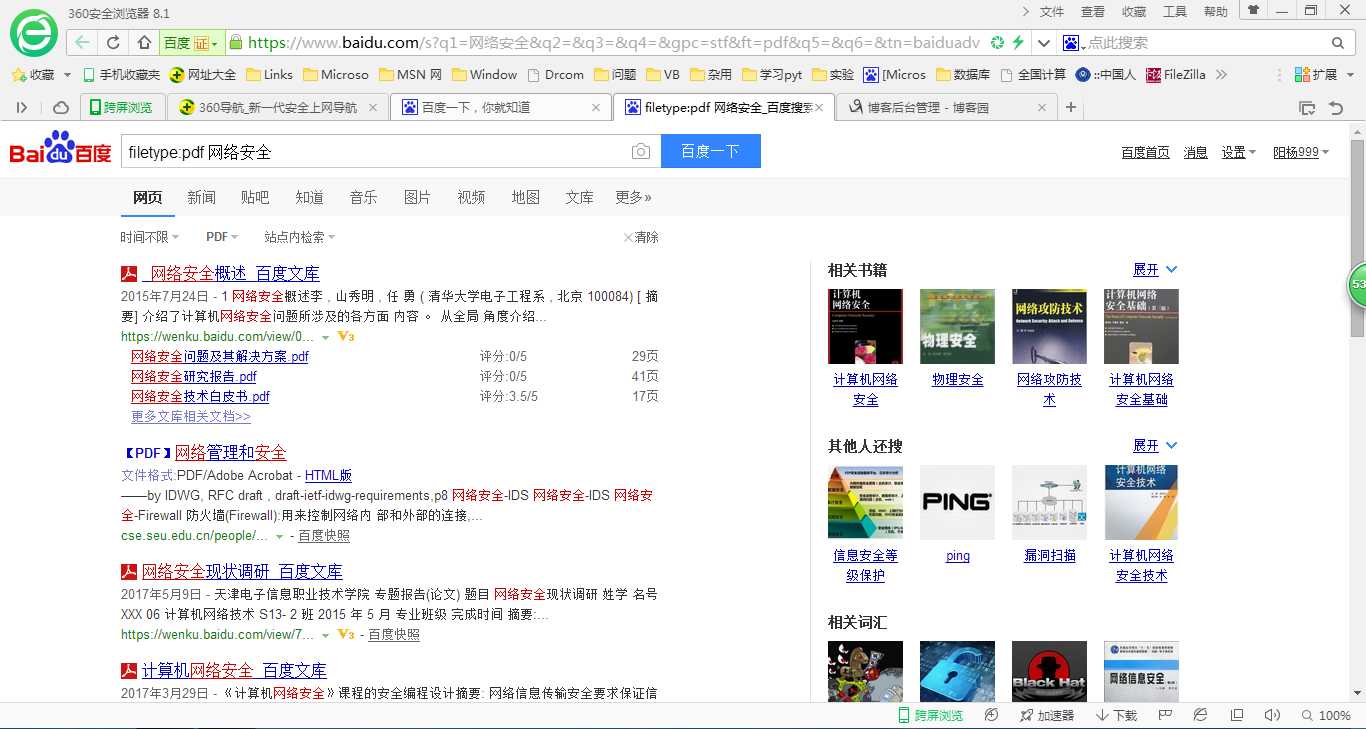Click the IE kernel switch icon
Screen dimensions: 1366x729
(x=1200, y=715)
